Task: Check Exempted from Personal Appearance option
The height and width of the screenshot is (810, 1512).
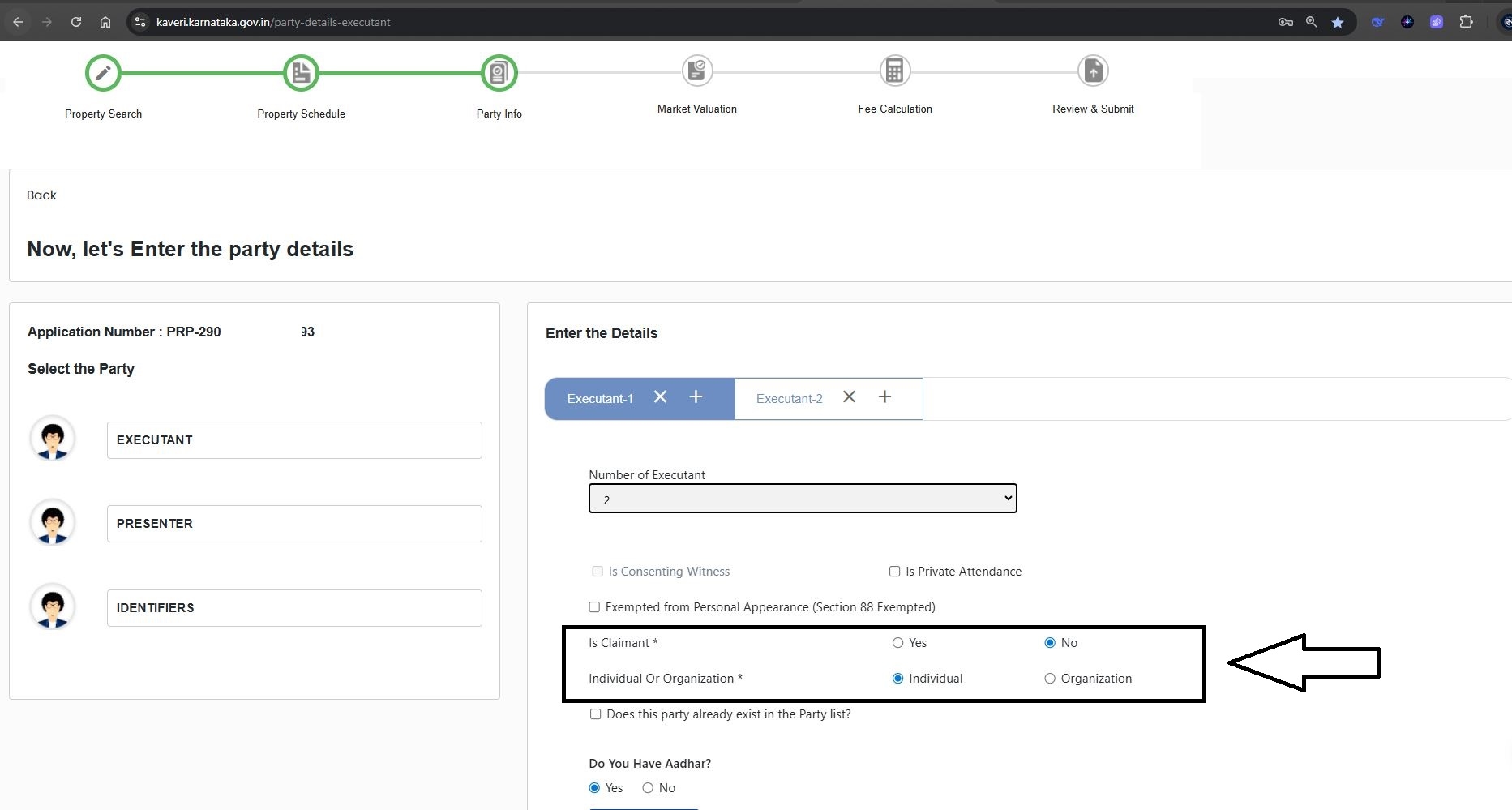Action: pyautogui.click(x=594, y=607)
